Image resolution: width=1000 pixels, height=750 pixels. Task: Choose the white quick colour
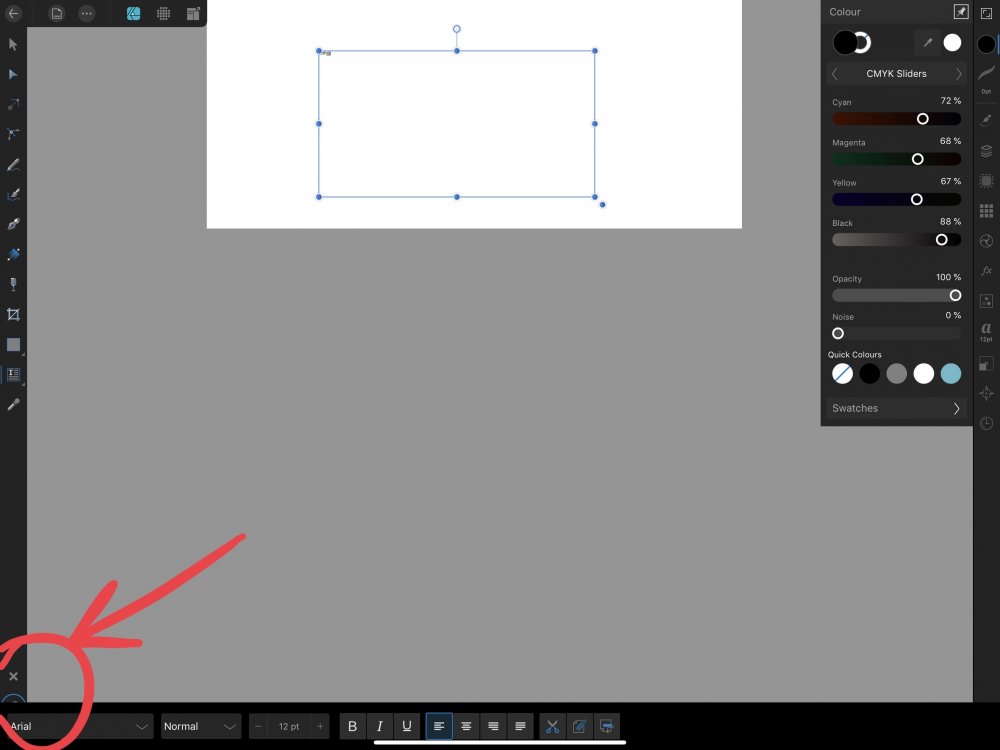[923, 374]
